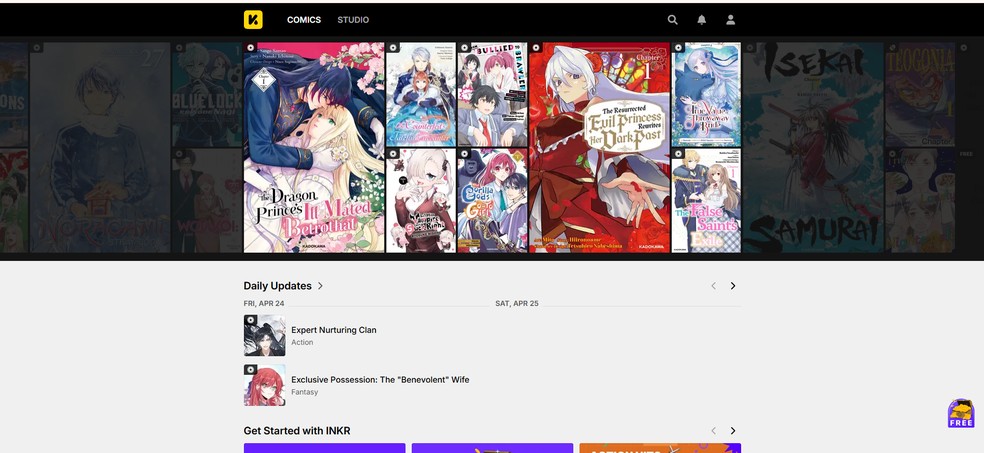The width and height of the screenshot is (984, 453).
Task: Open the search magnifier icon
Action: tap(673, 20)
